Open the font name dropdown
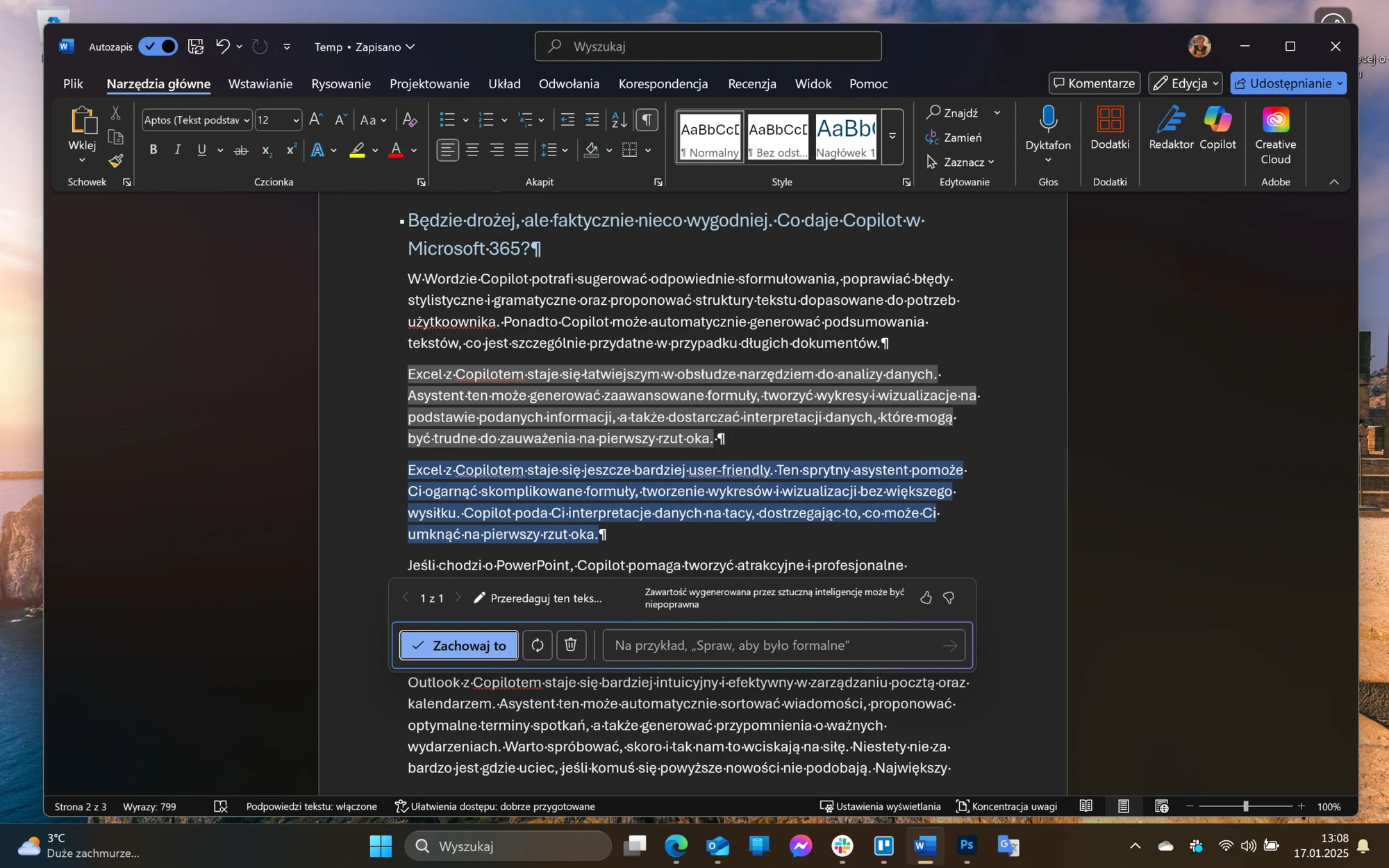1389x868 pixels. [x=247, y=120]
